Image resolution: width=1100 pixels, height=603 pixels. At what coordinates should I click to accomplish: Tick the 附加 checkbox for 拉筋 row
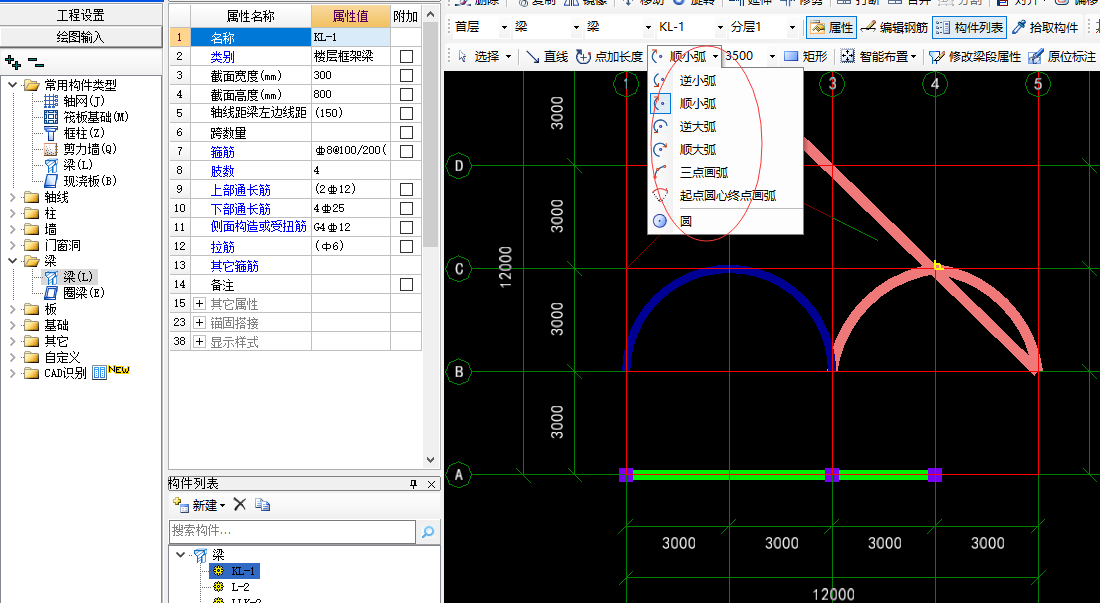[x=406, y=246]
